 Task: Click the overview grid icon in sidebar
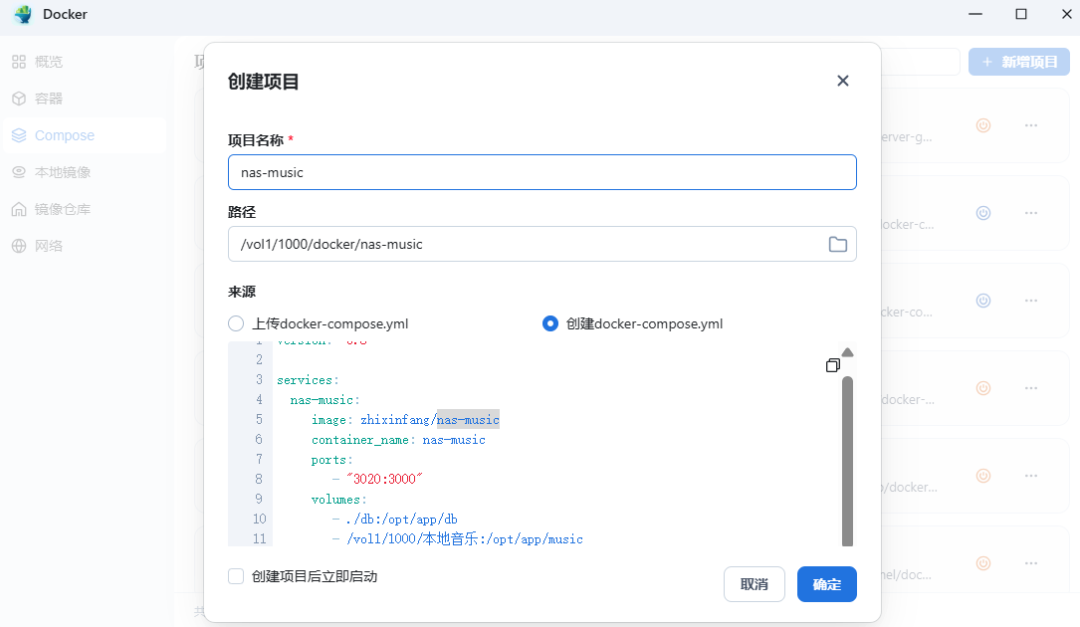pos(19,62)
